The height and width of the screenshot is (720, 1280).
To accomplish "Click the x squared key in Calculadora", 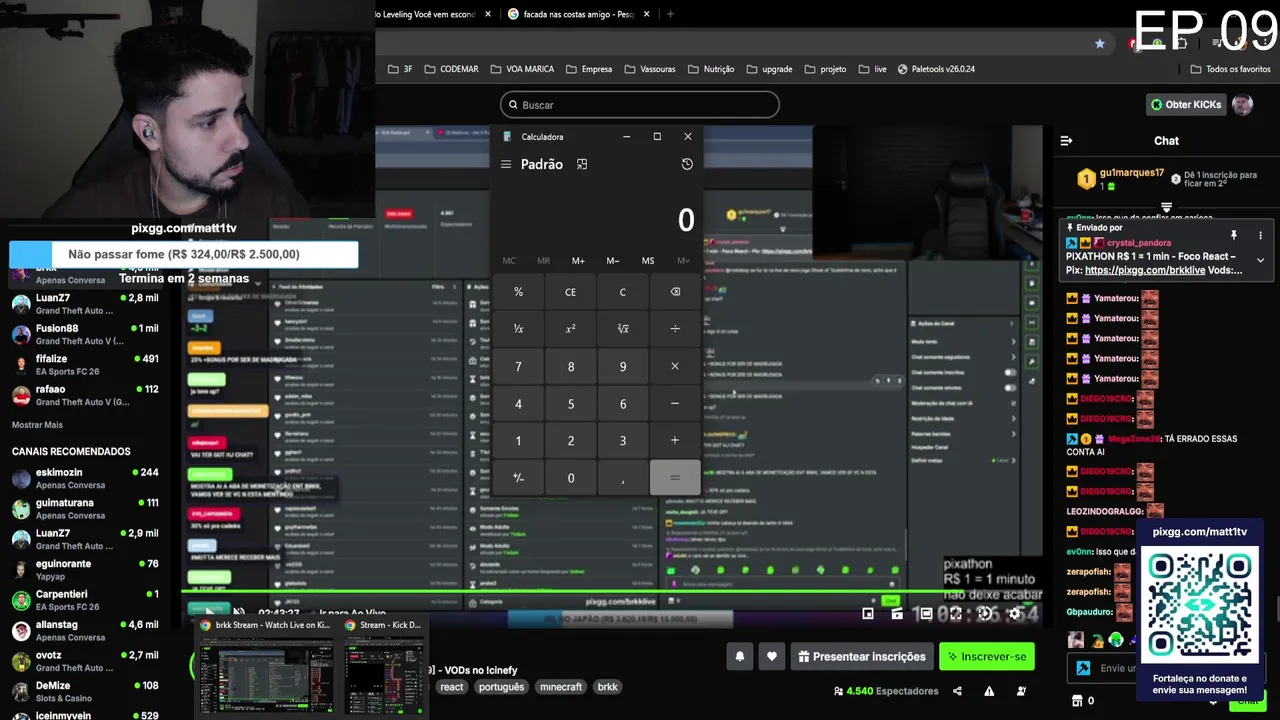I will click(x=571, y=329).
